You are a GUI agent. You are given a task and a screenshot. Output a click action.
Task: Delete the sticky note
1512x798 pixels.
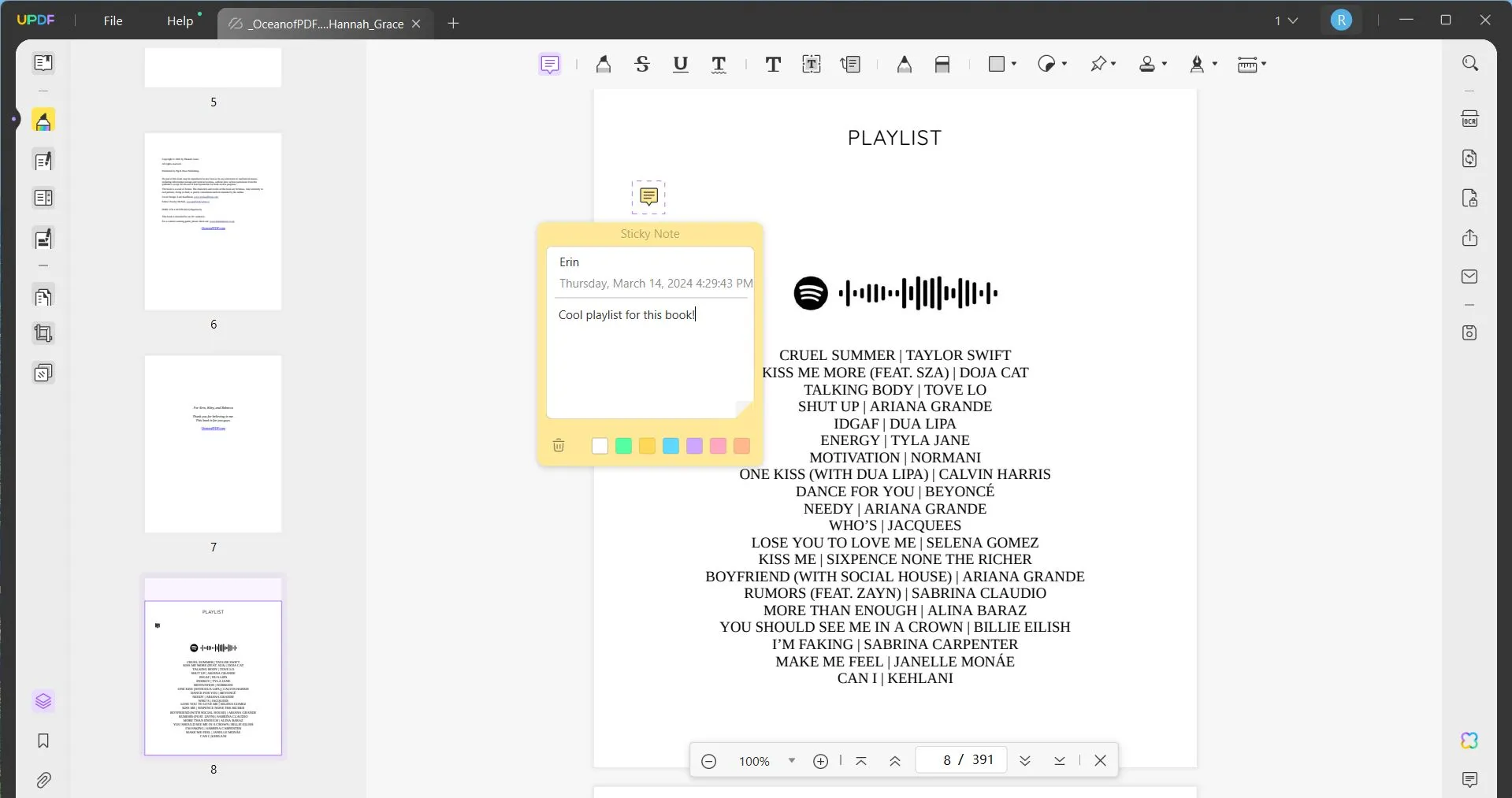coord(559,446)
